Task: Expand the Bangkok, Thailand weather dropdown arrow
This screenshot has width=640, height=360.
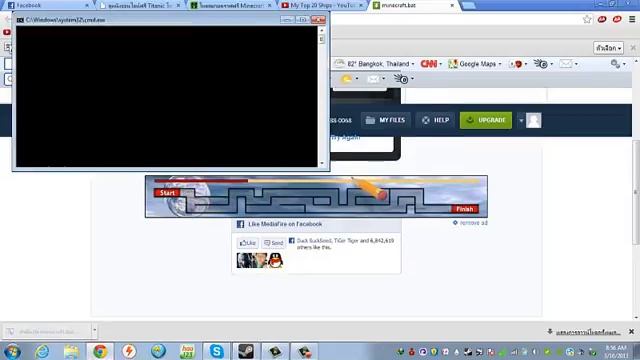Action: pyautogui.click(x=413, y=64)
